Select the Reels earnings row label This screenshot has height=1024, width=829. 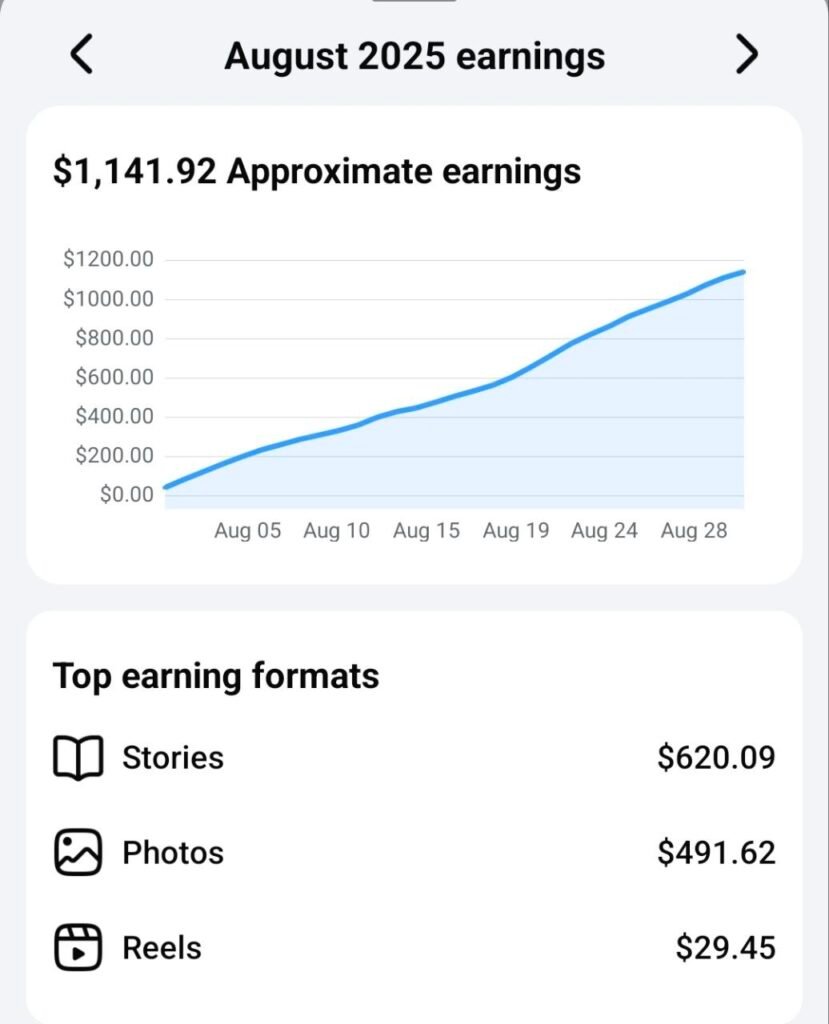[162, 947]
